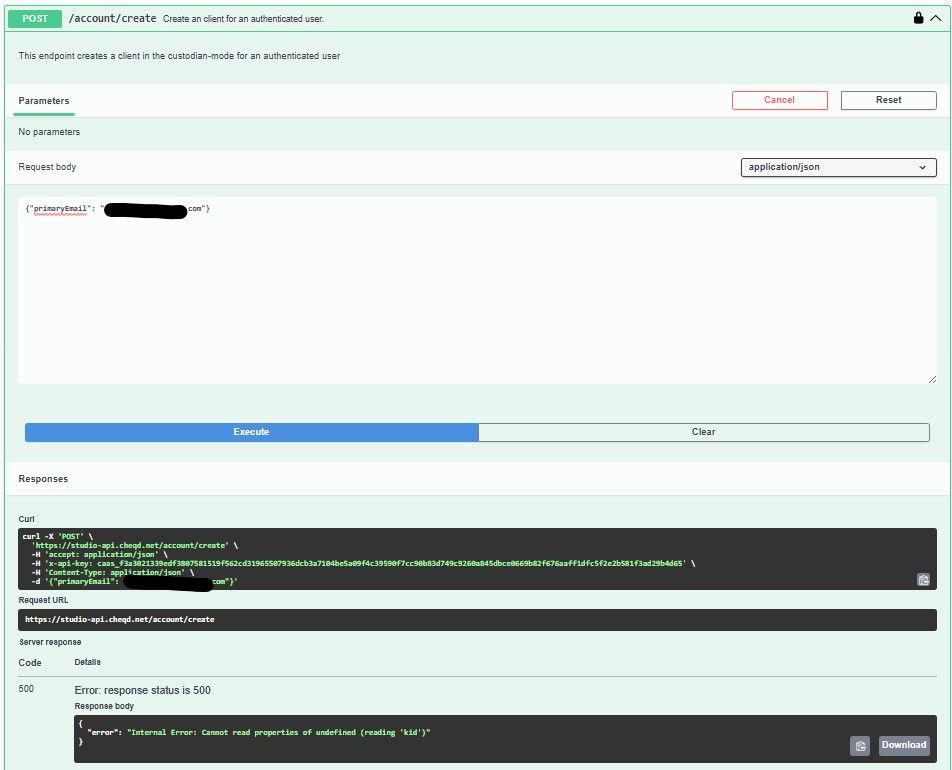Execute the API request
952x770 pixels.
click(251, 432)
